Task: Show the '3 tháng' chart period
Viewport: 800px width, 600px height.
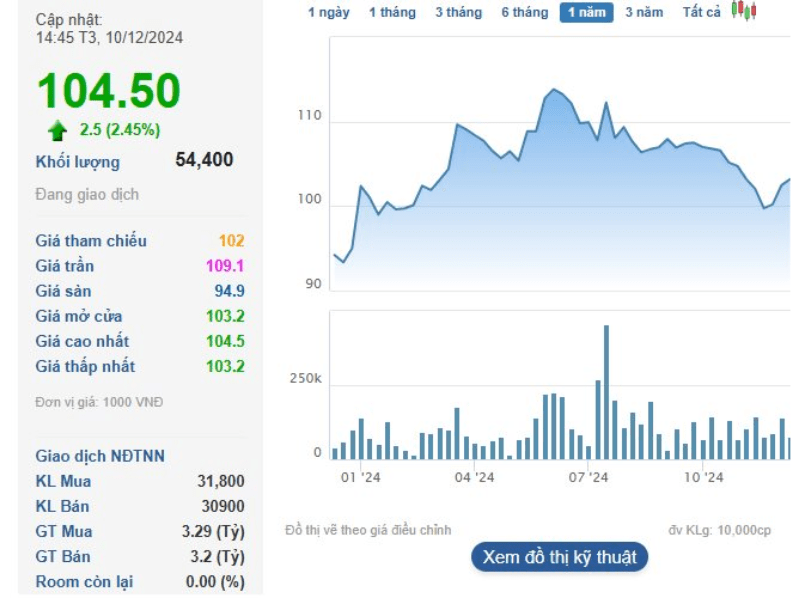Action: coord(458,13)
